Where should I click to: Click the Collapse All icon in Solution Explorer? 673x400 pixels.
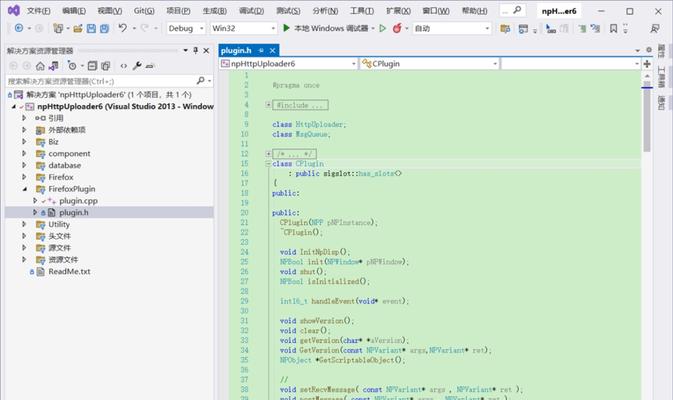pyautogui.click(x=92, y=66)
